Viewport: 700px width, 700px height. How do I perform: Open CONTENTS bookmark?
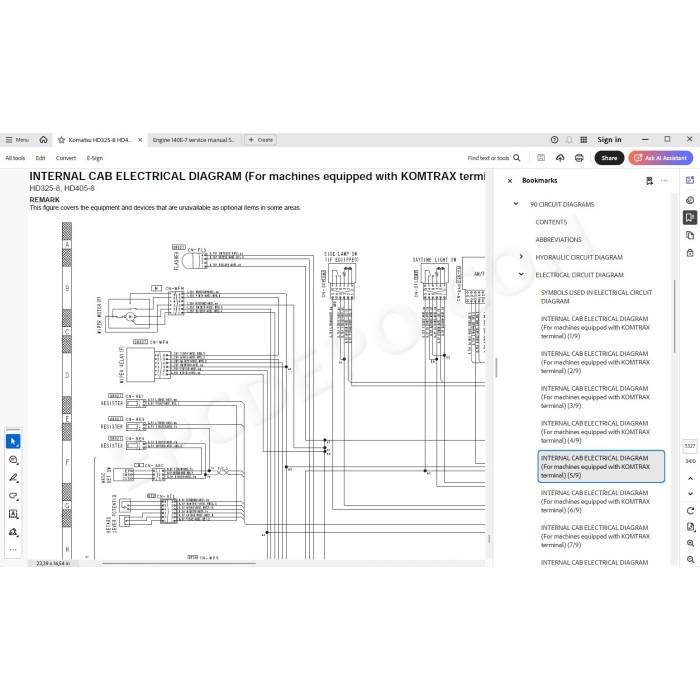click(x=551, y=222)
